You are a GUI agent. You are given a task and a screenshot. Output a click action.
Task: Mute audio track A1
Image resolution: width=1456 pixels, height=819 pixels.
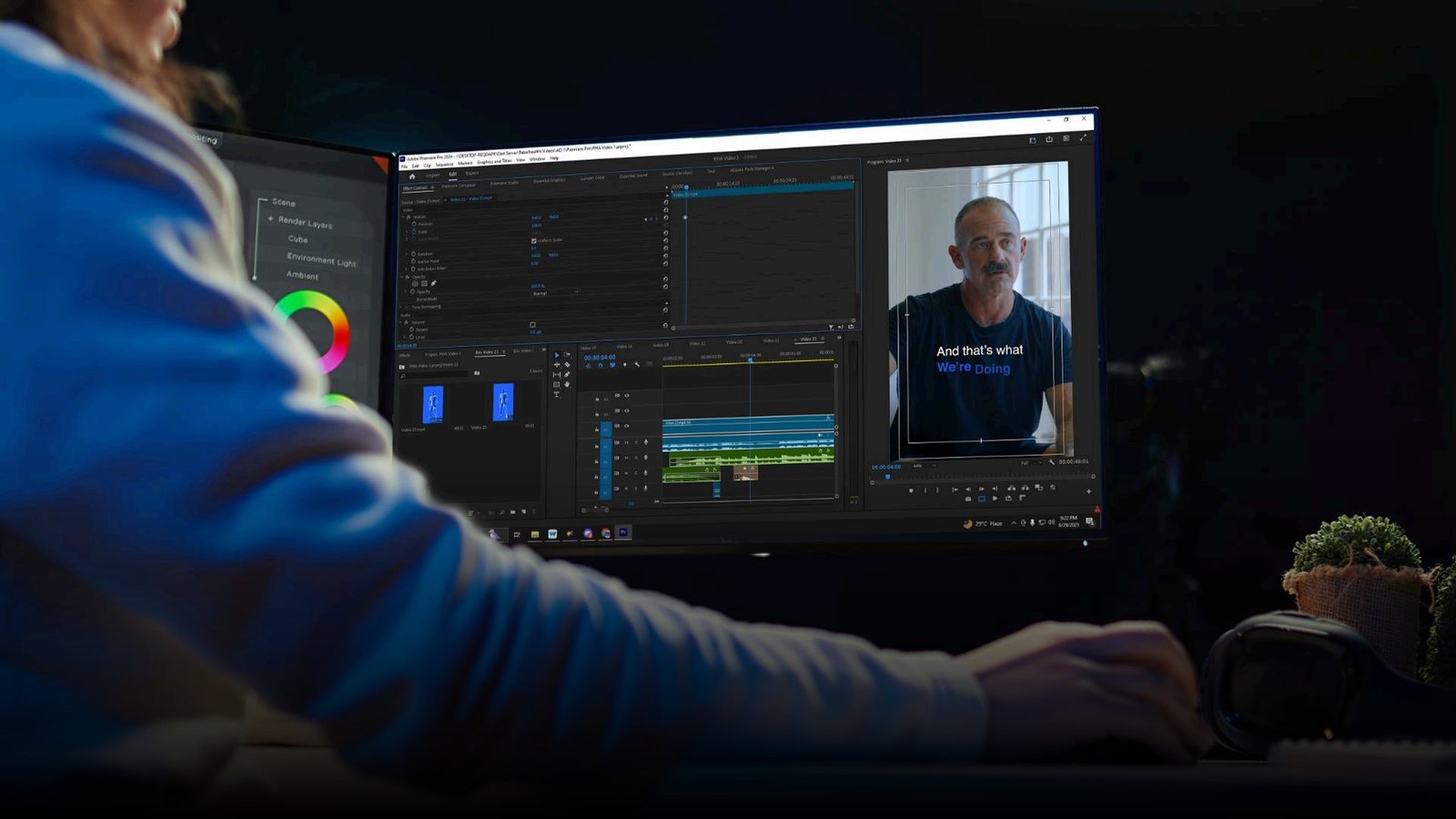(626, 442)
